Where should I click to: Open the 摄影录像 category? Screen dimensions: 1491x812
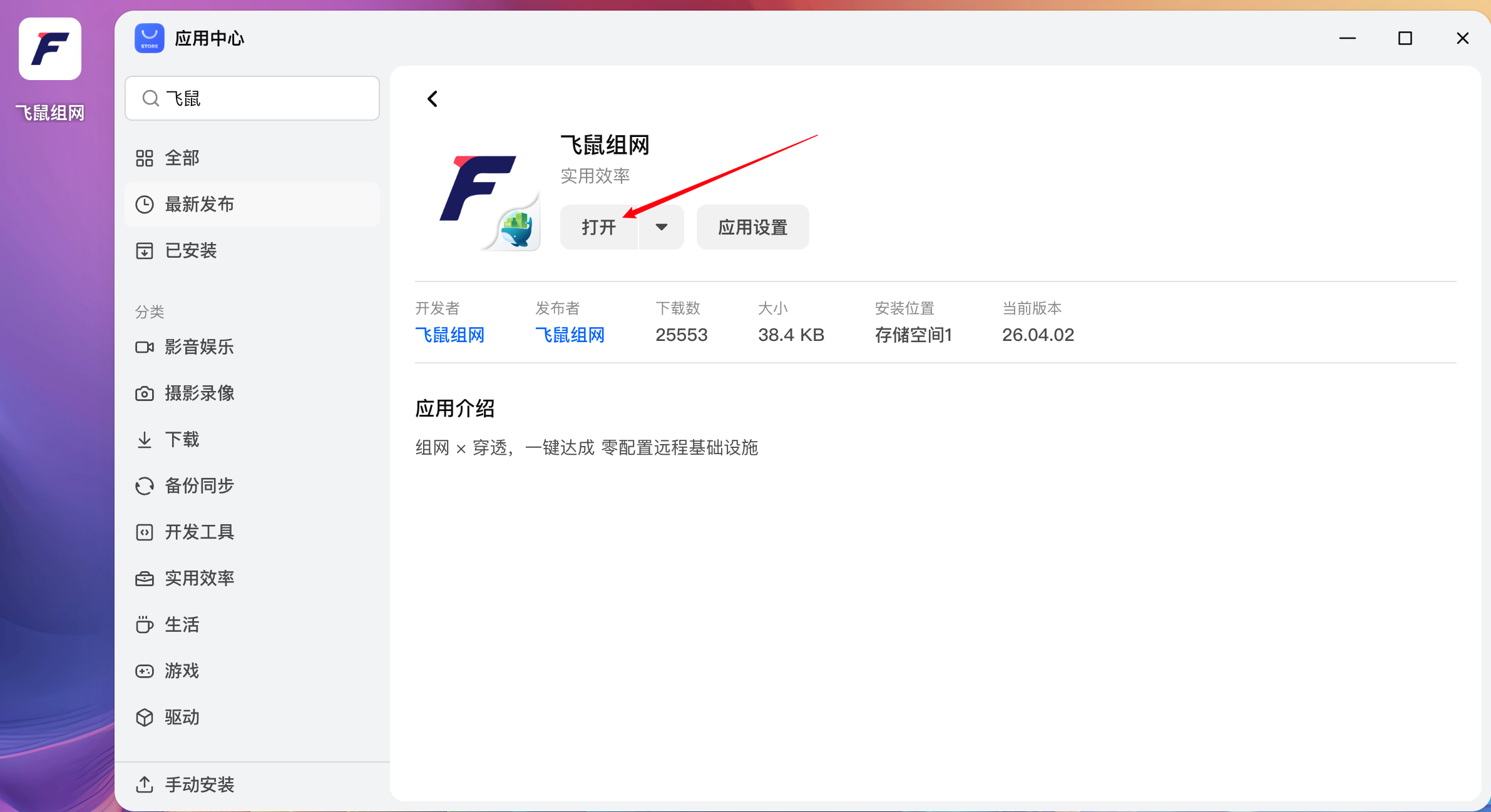(x=252, y=393)
